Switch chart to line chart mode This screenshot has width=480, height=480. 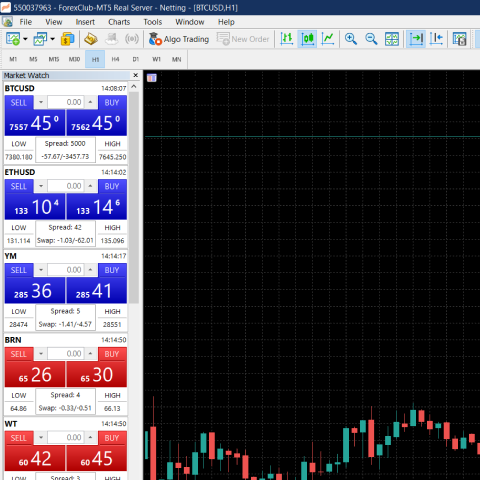point(328,39)
